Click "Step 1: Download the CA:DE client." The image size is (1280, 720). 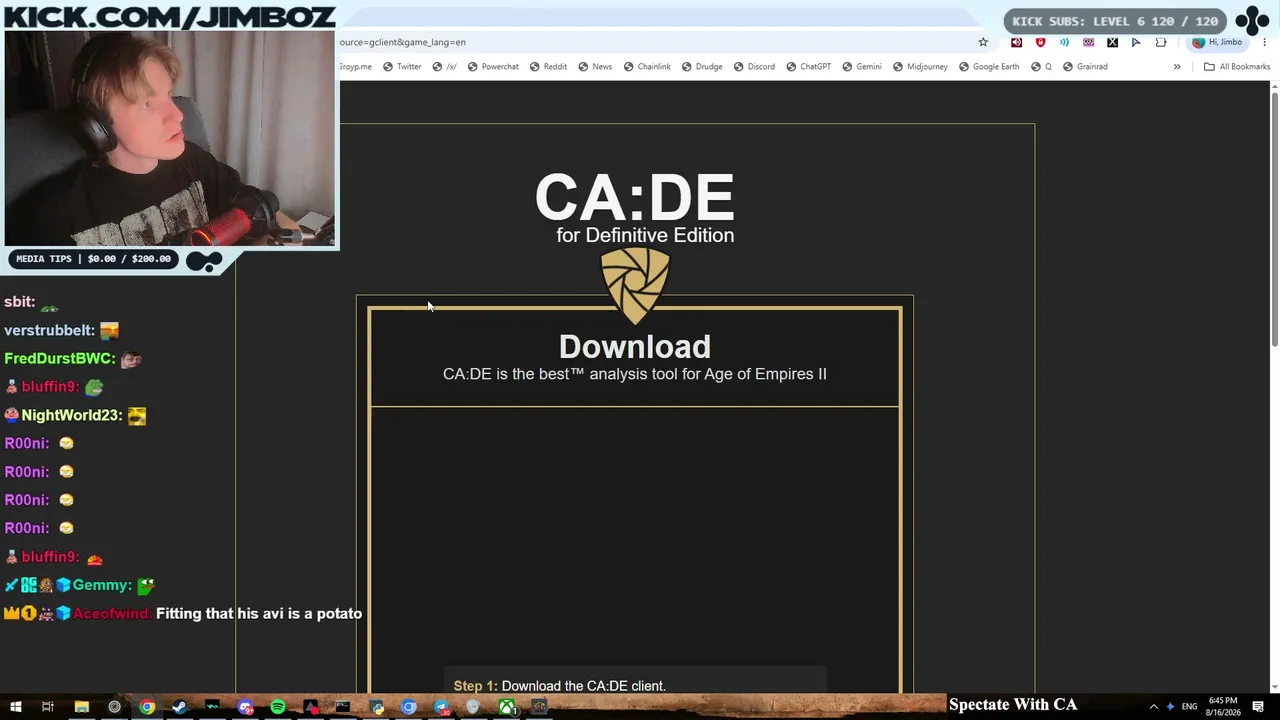pos(560,686)
